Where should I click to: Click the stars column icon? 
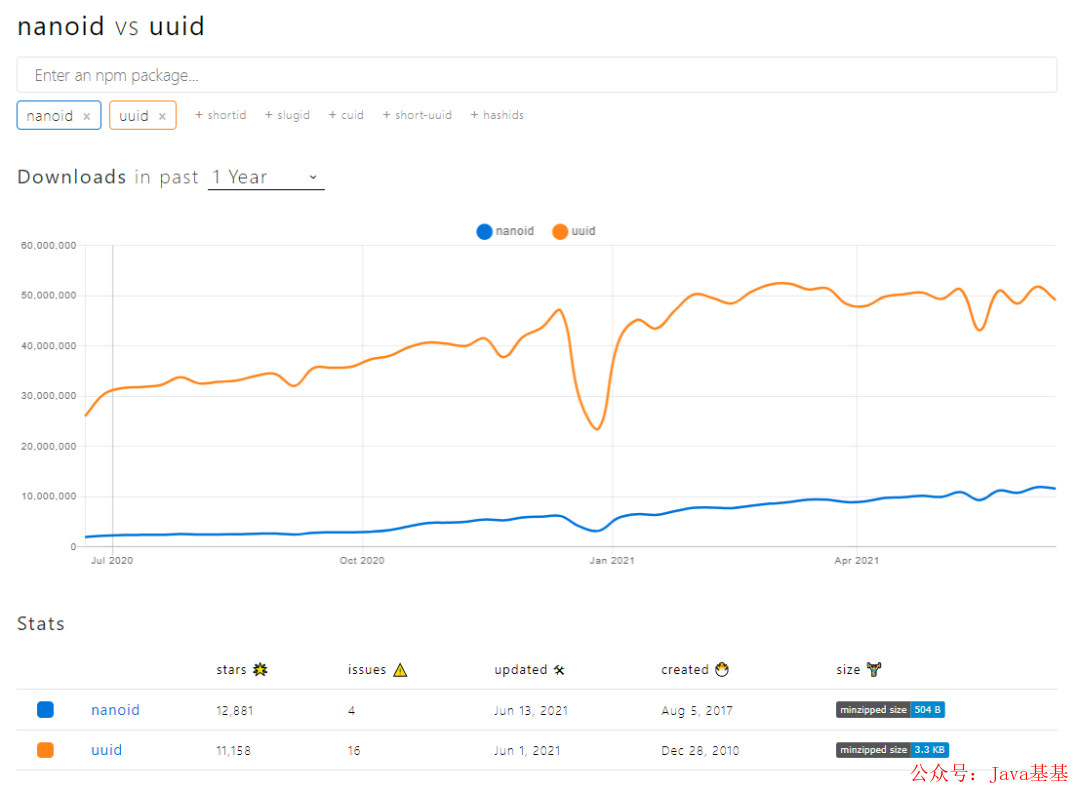[260, 670]
